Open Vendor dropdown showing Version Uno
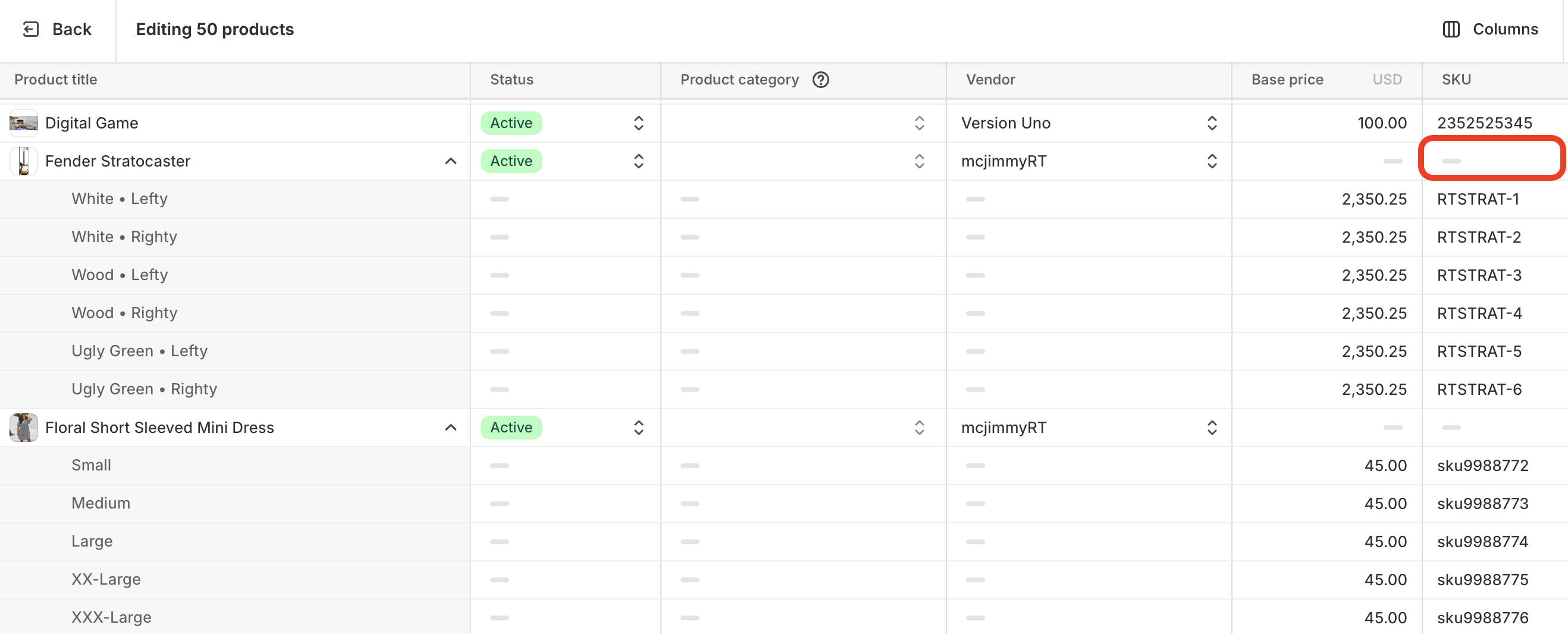The height and width of the screenshot is (634, 1568). click(x=1211, y=123)
